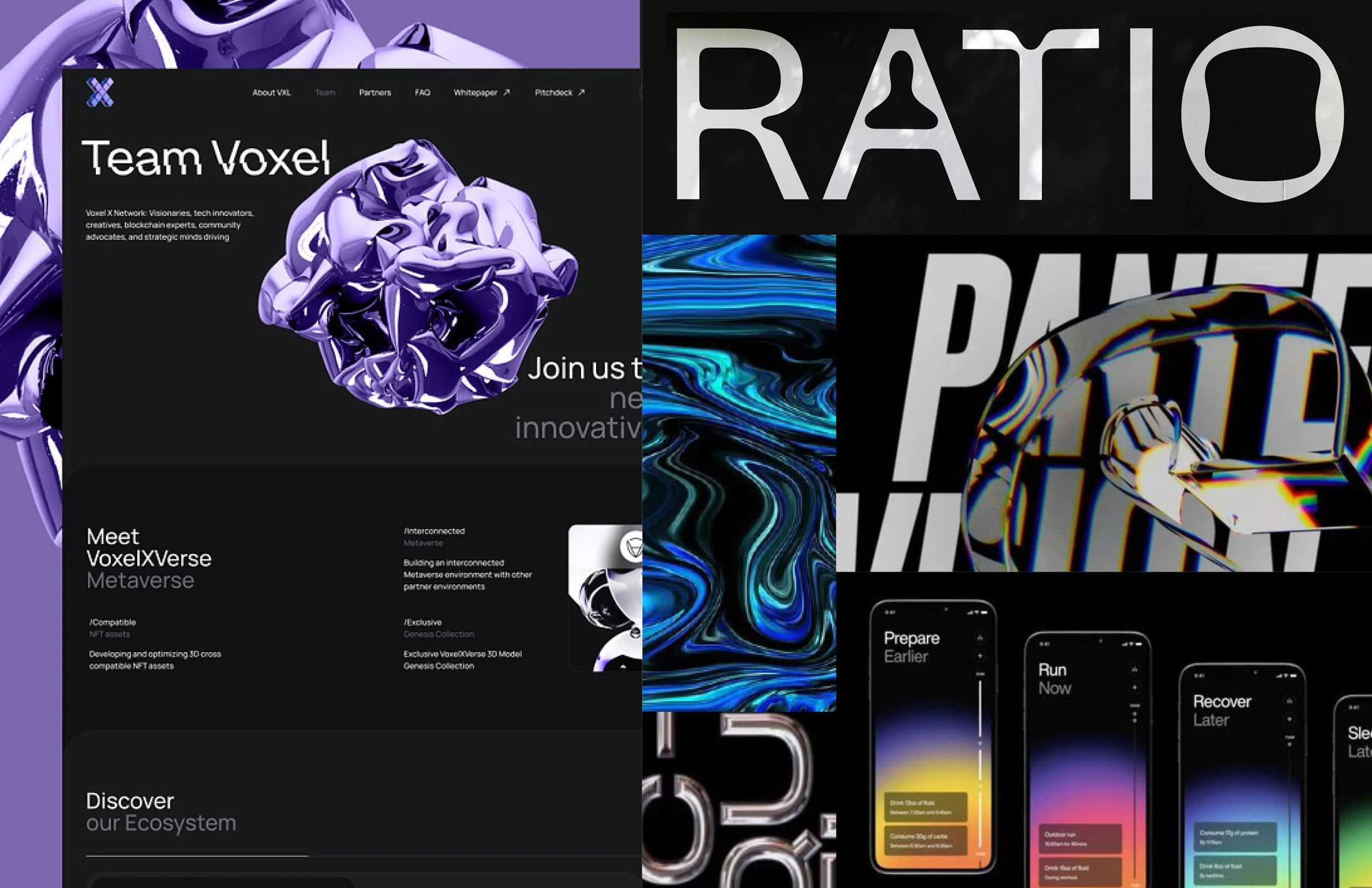Open the Pitchdeck link
The image size is (1372, 888).
click(553, 92)
